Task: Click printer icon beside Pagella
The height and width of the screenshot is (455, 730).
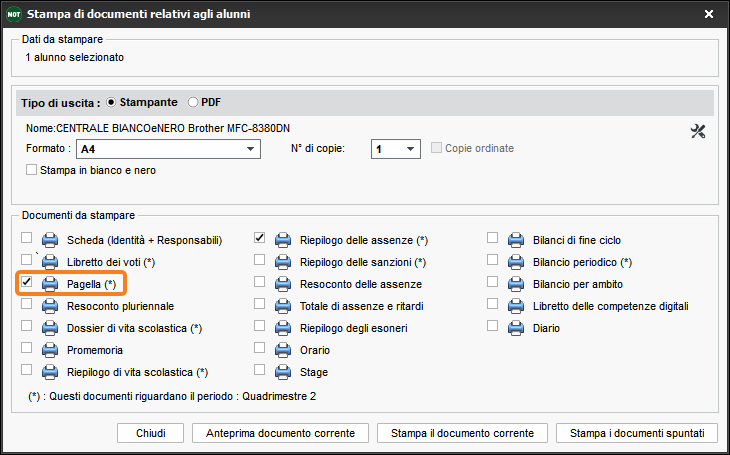Action: [x=50, y=284]
